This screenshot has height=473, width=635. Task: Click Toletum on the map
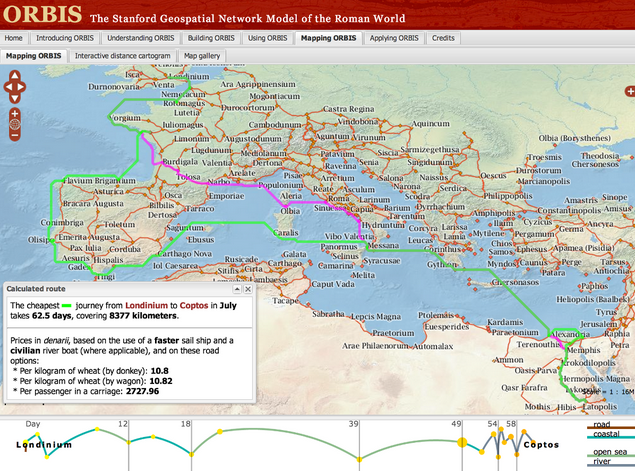click(119, 224)
